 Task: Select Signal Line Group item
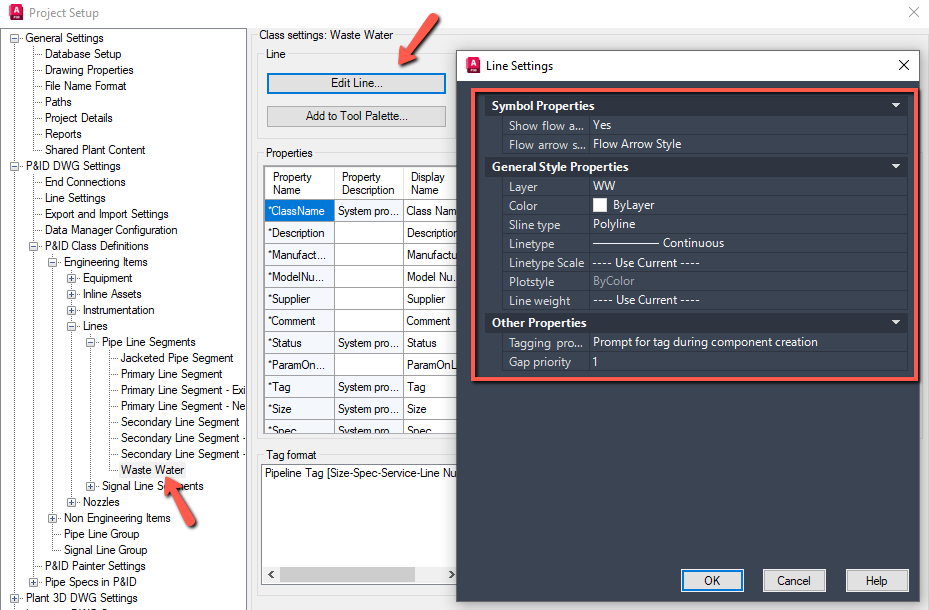click(105, 550)
